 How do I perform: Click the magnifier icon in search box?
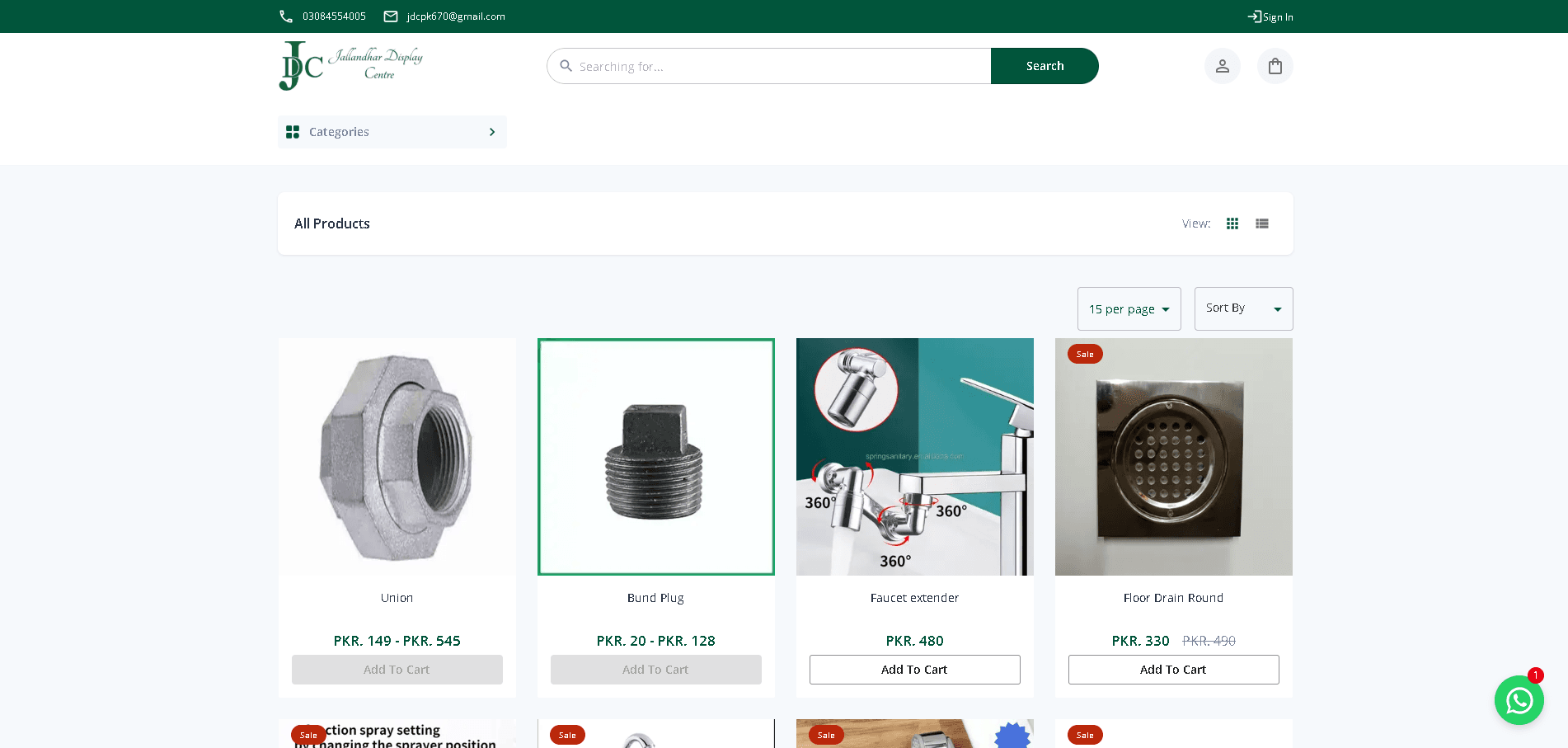[x=566, y=66]
